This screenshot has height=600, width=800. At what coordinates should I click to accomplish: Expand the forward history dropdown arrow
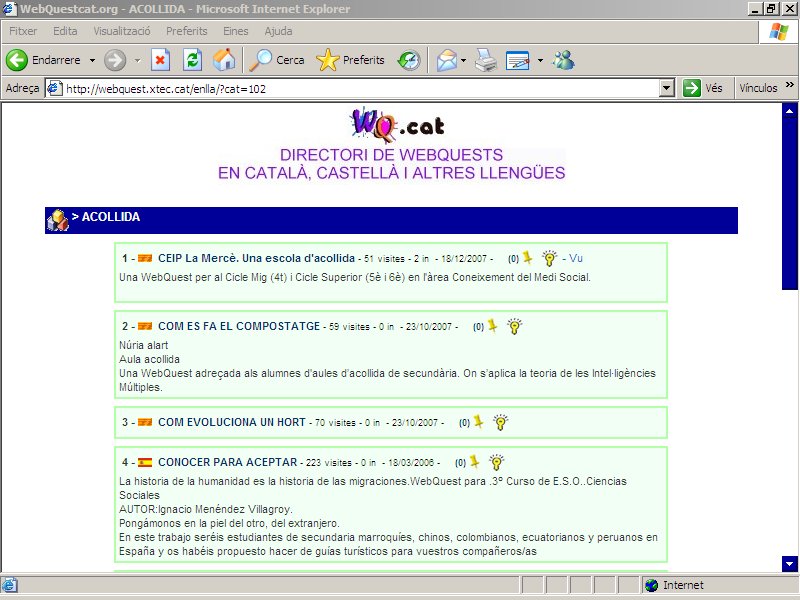[x=137, y=60]
